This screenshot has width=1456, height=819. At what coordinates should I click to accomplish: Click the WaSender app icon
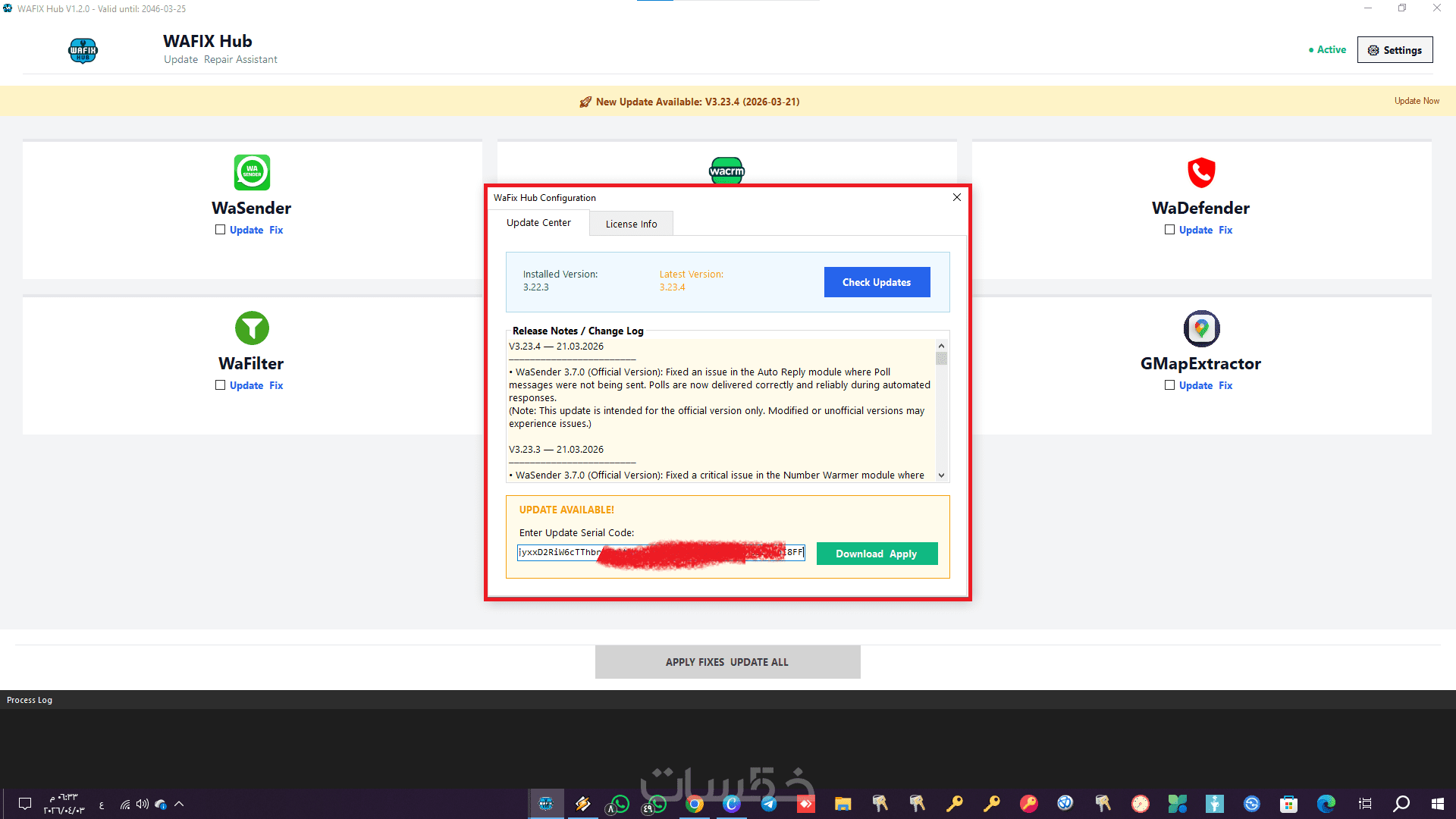click(252, 172)
